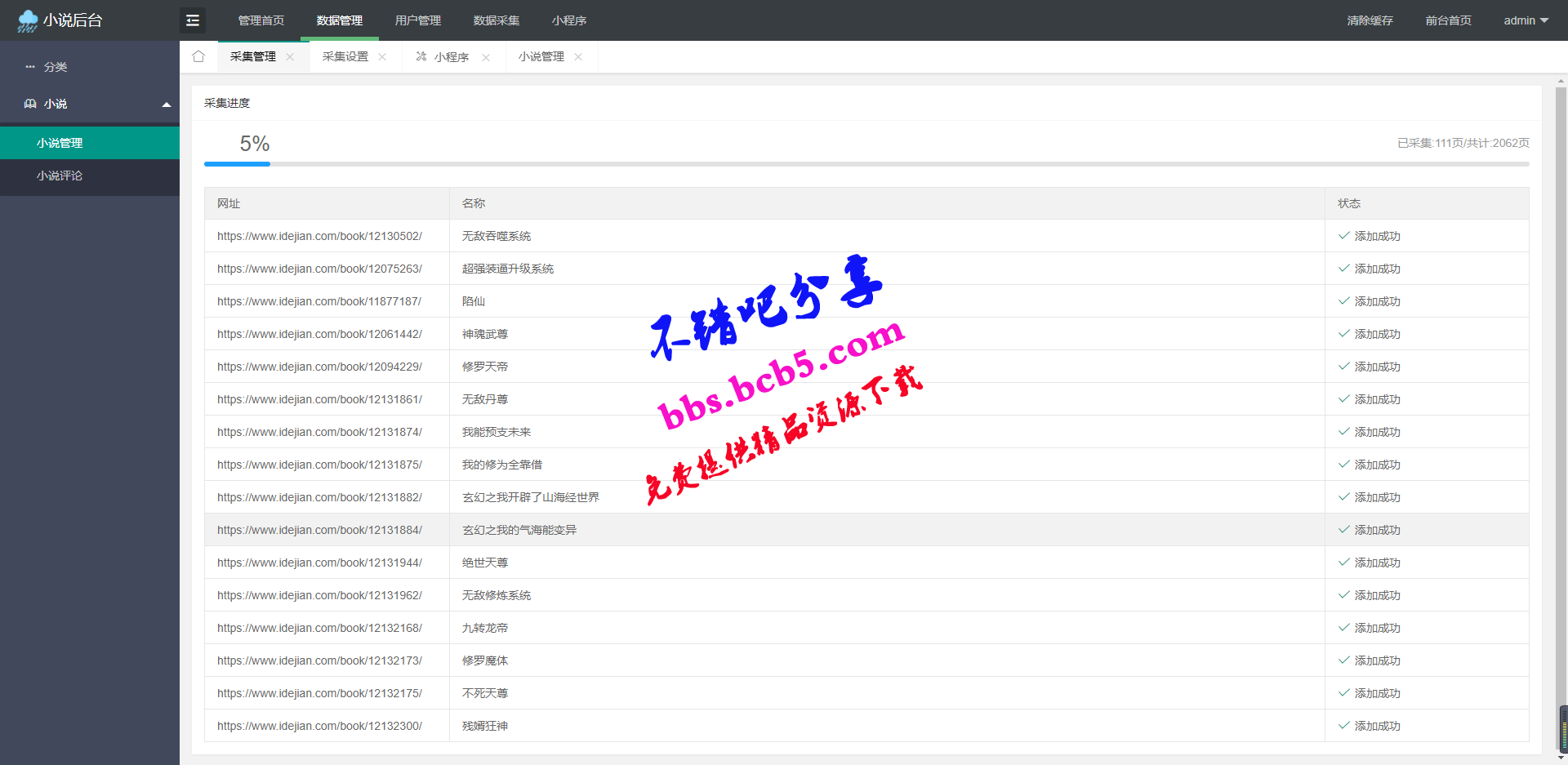Click the vertical scrollbar down arrow

[1561, 758]
